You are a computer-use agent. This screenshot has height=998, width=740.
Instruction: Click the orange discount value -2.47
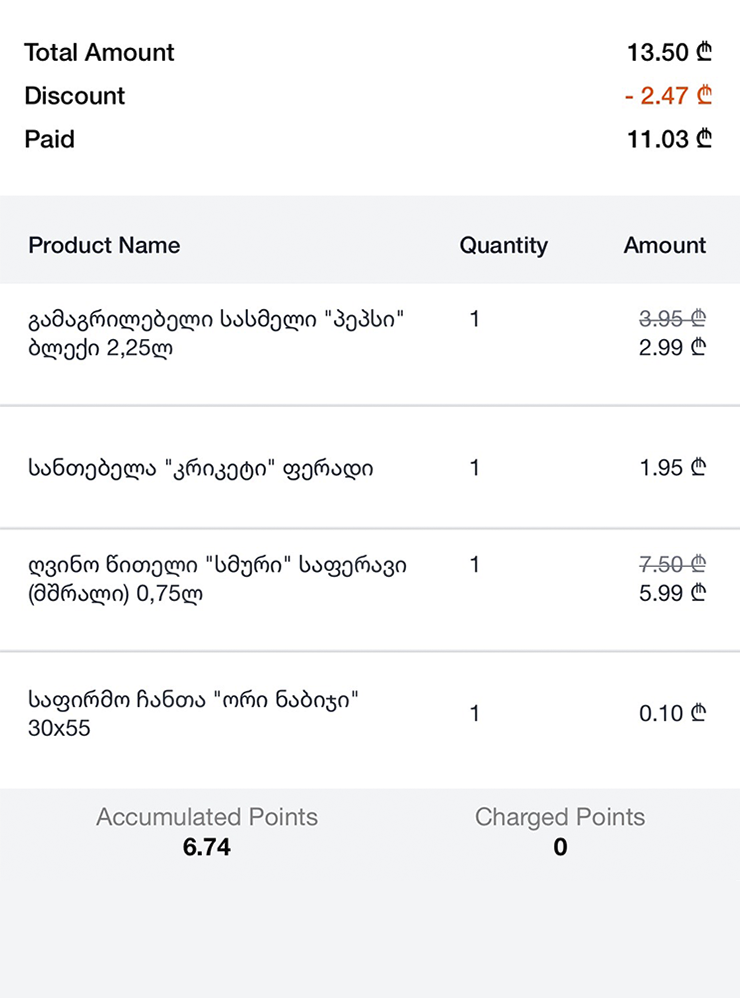click(x=668, y=96)
